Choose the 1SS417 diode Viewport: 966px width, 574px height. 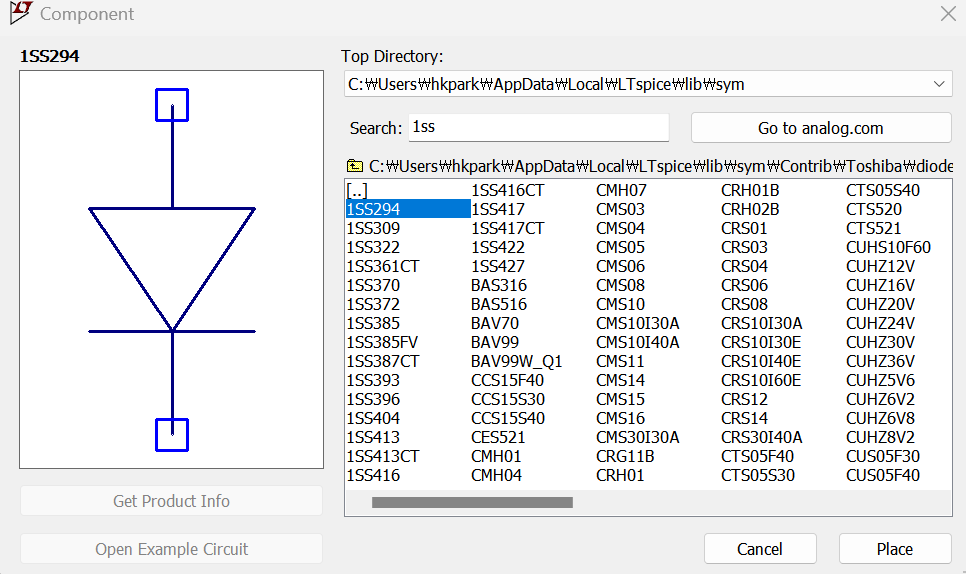[x=498, y=209]
